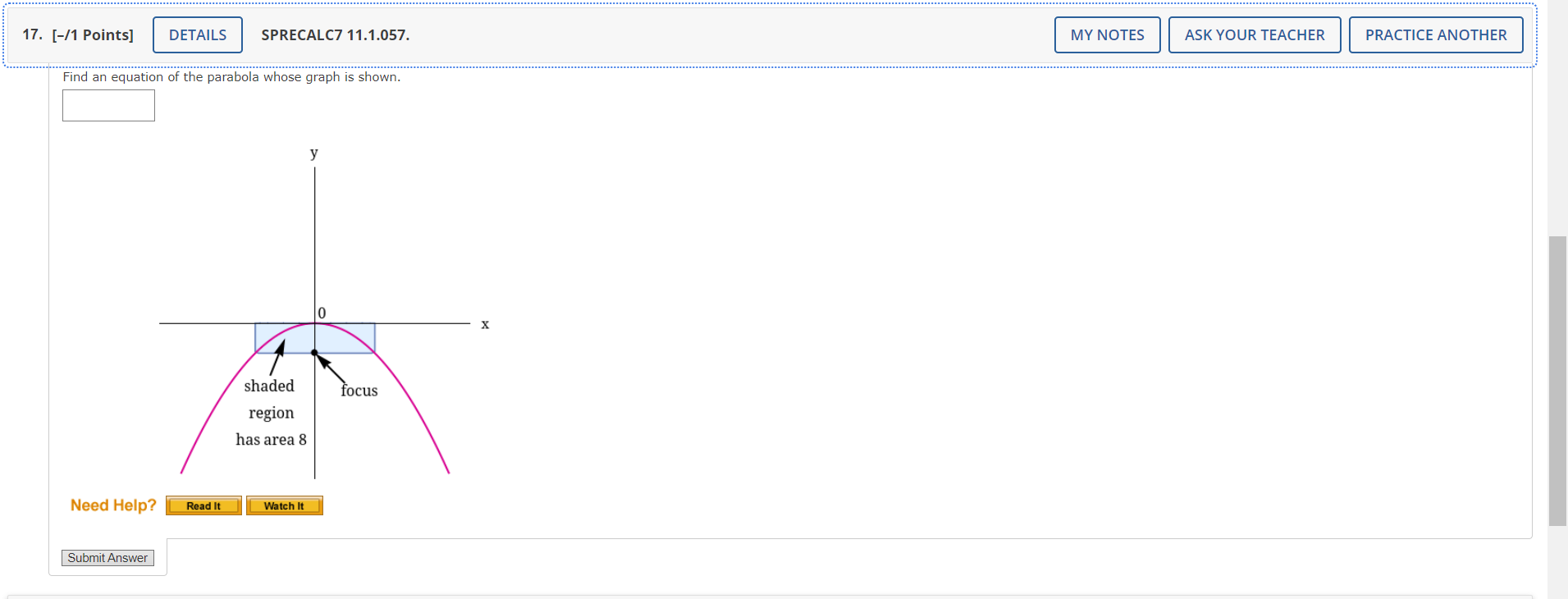Click the origin label 0 on the graph
This screenshot has height=599, width=1568.
click(322, 313)
